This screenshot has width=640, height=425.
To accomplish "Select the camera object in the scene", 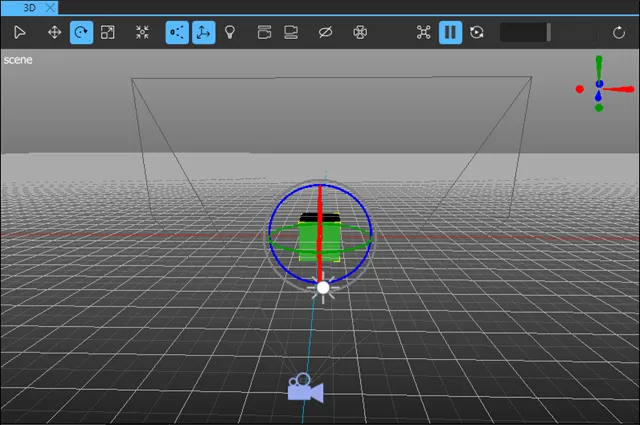I will [x=305, y=389].
